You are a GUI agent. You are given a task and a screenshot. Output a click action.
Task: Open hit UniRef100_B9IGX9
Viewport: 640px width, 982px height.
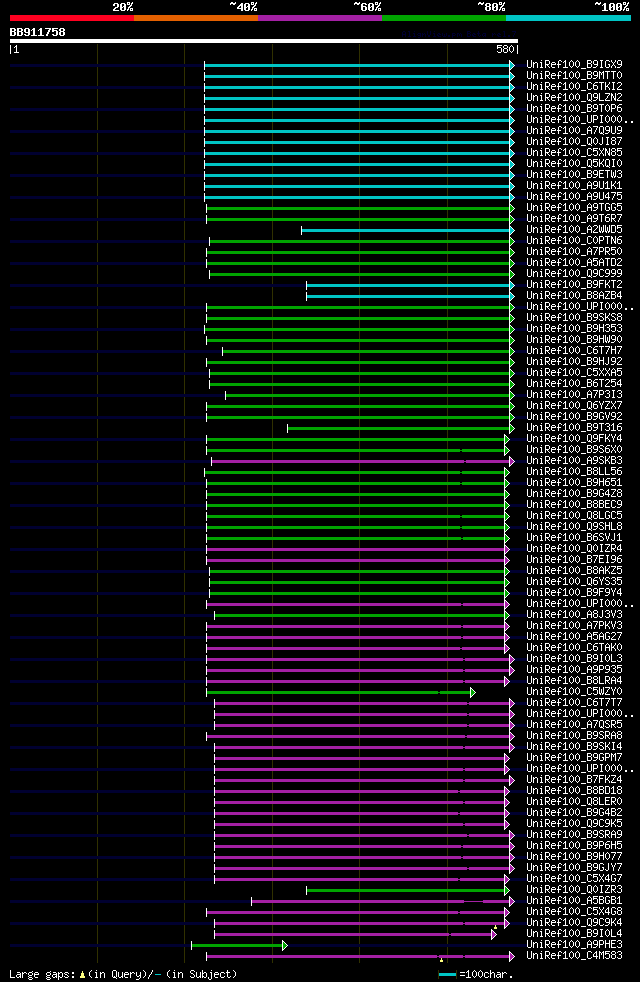pyautogui.click(x=574, y=65)
